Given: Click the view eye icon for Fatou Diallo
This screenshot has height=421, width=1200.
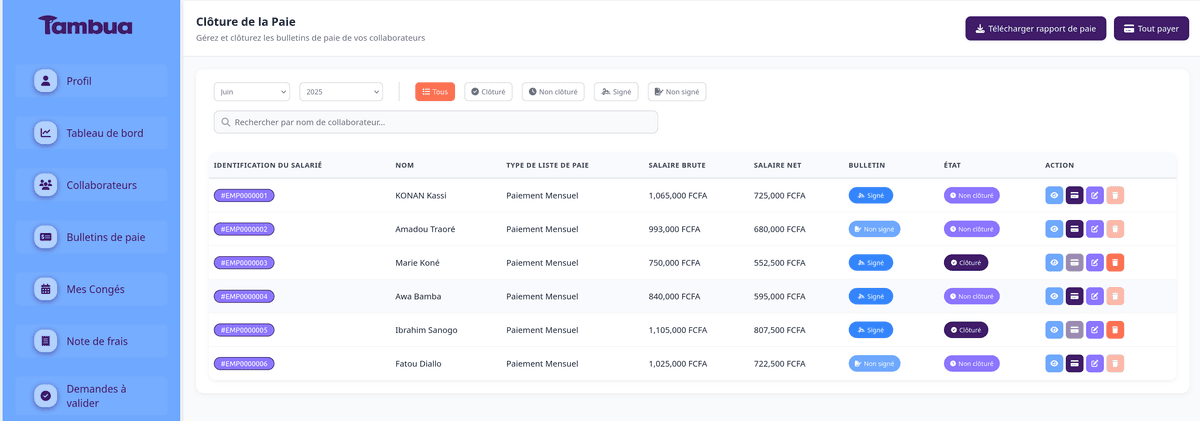Looking at the screenshot, I should click(x=1054, y=363).
